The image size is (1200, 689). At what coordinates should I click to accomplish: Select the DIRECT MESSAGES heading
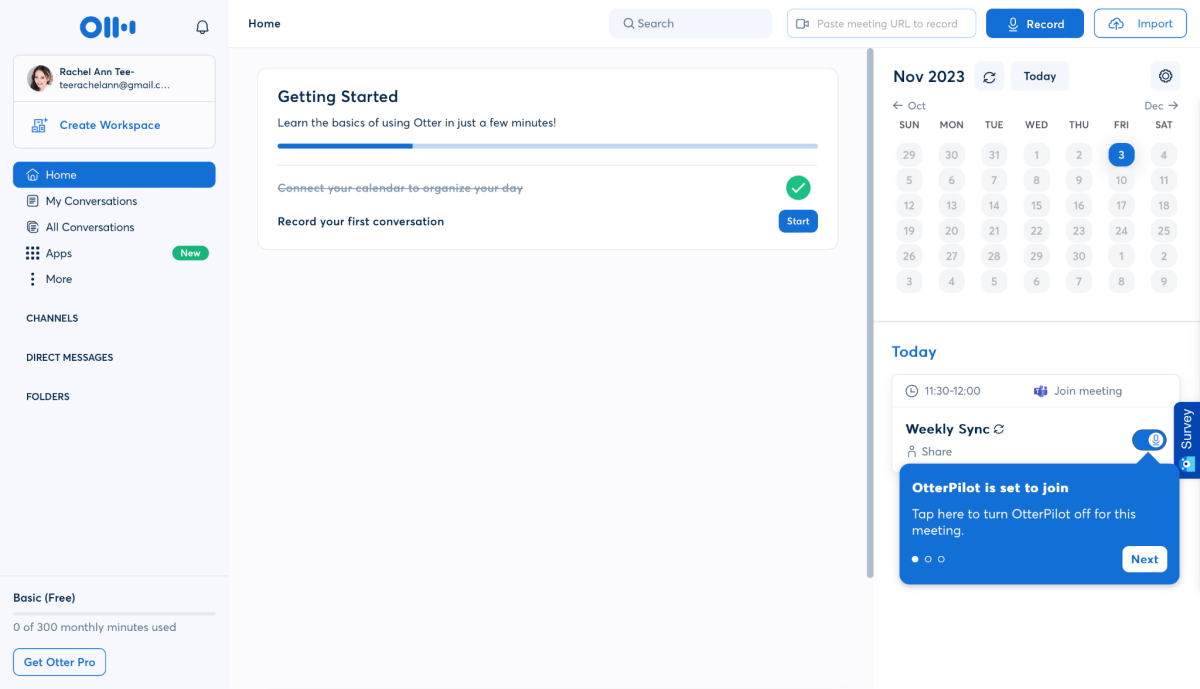click(70, 357)
